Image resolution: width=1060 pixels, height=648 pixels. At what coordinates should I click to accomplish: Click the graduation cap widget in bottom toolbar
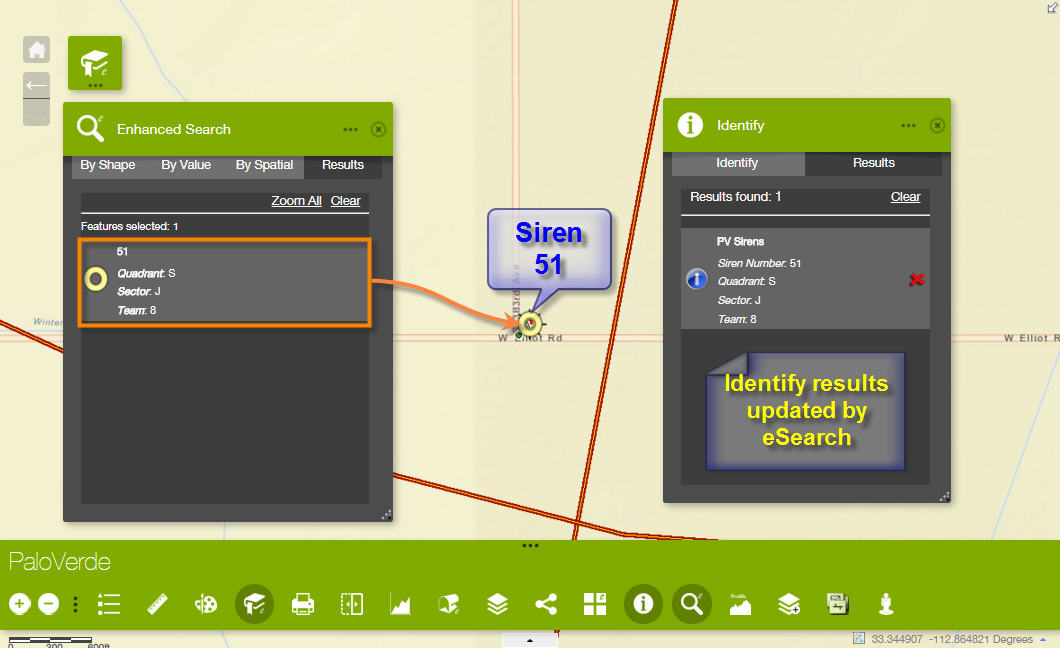(254, 603)
